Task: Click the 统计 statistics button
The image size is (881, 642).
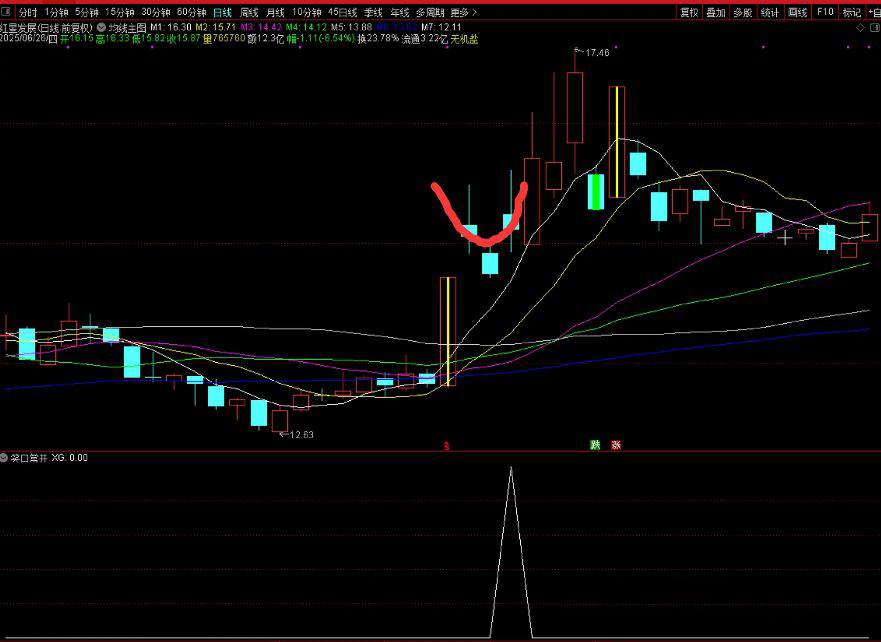Action: tap(769, 13)
